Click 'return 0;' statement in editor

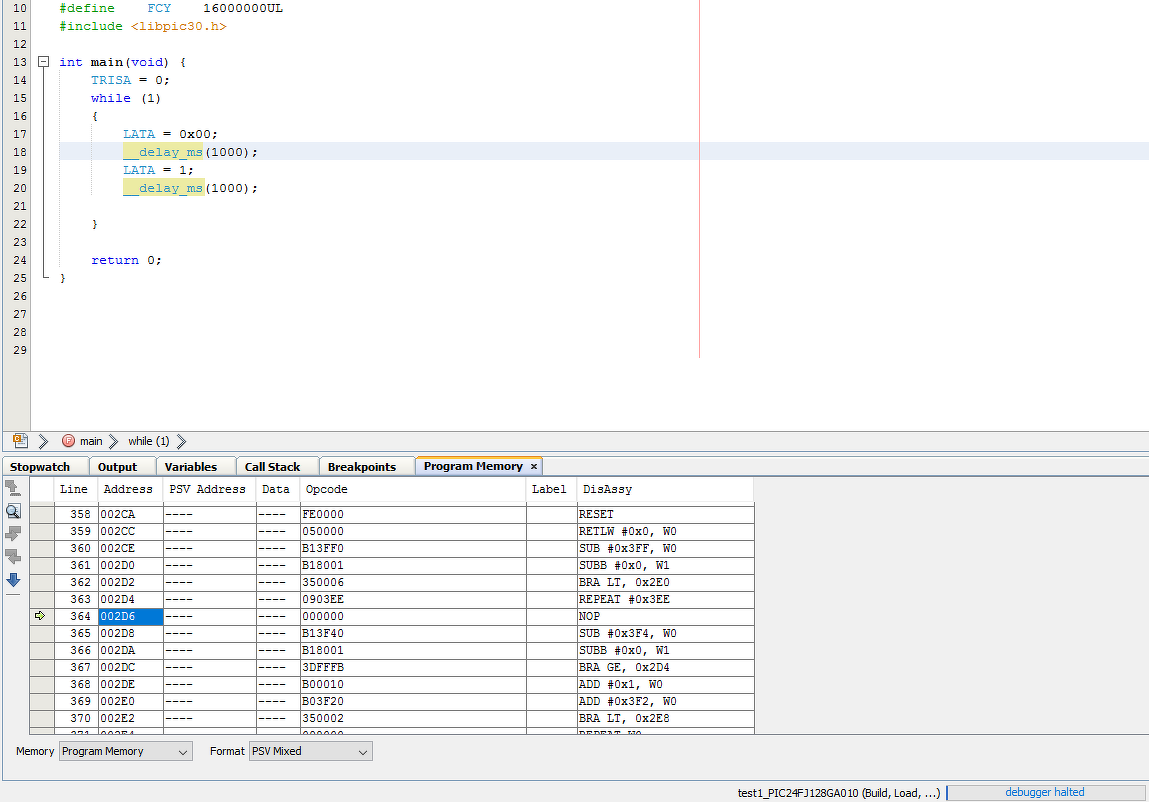(126, 260)
